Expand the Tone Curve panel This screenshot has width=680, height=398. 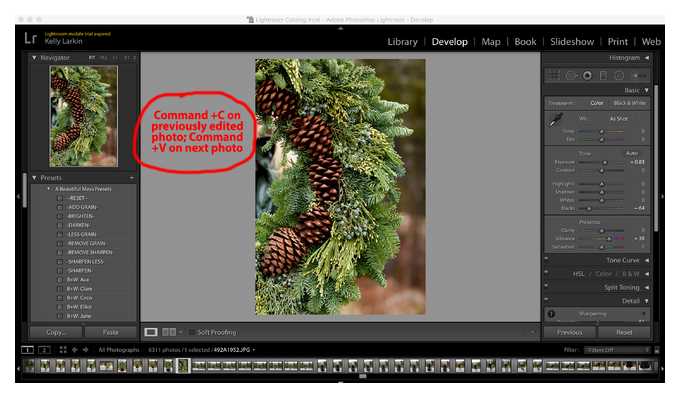647,260
